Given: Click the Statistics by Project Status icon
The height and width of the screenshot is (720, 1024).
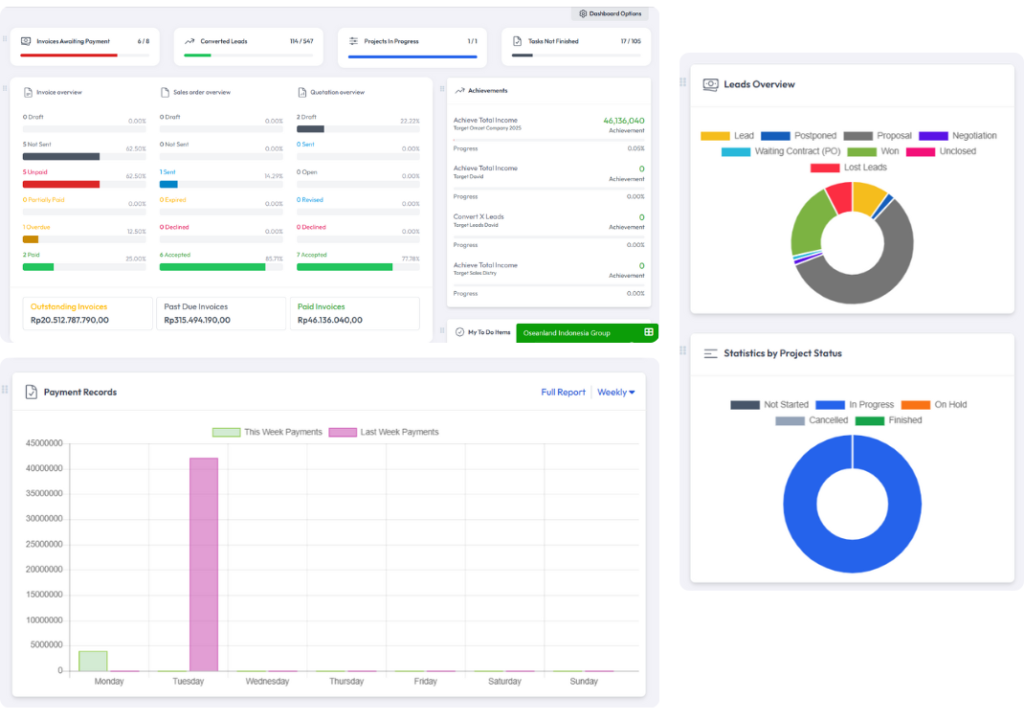Looking at the screenshot, I should tap(710, 353).
